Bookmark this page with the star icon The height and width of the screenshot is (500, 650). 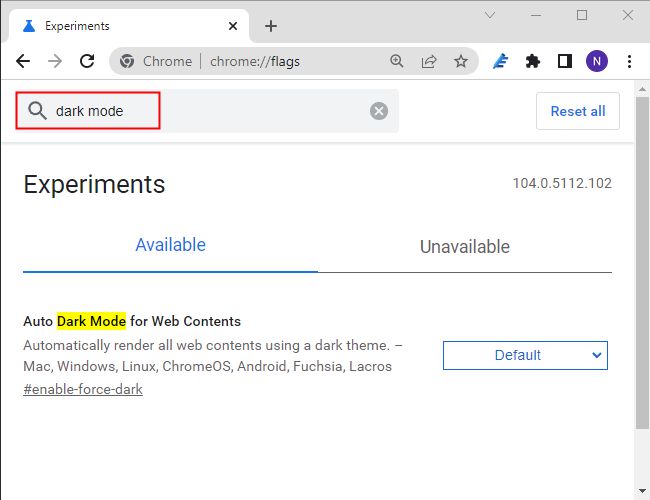pos(461,61)
